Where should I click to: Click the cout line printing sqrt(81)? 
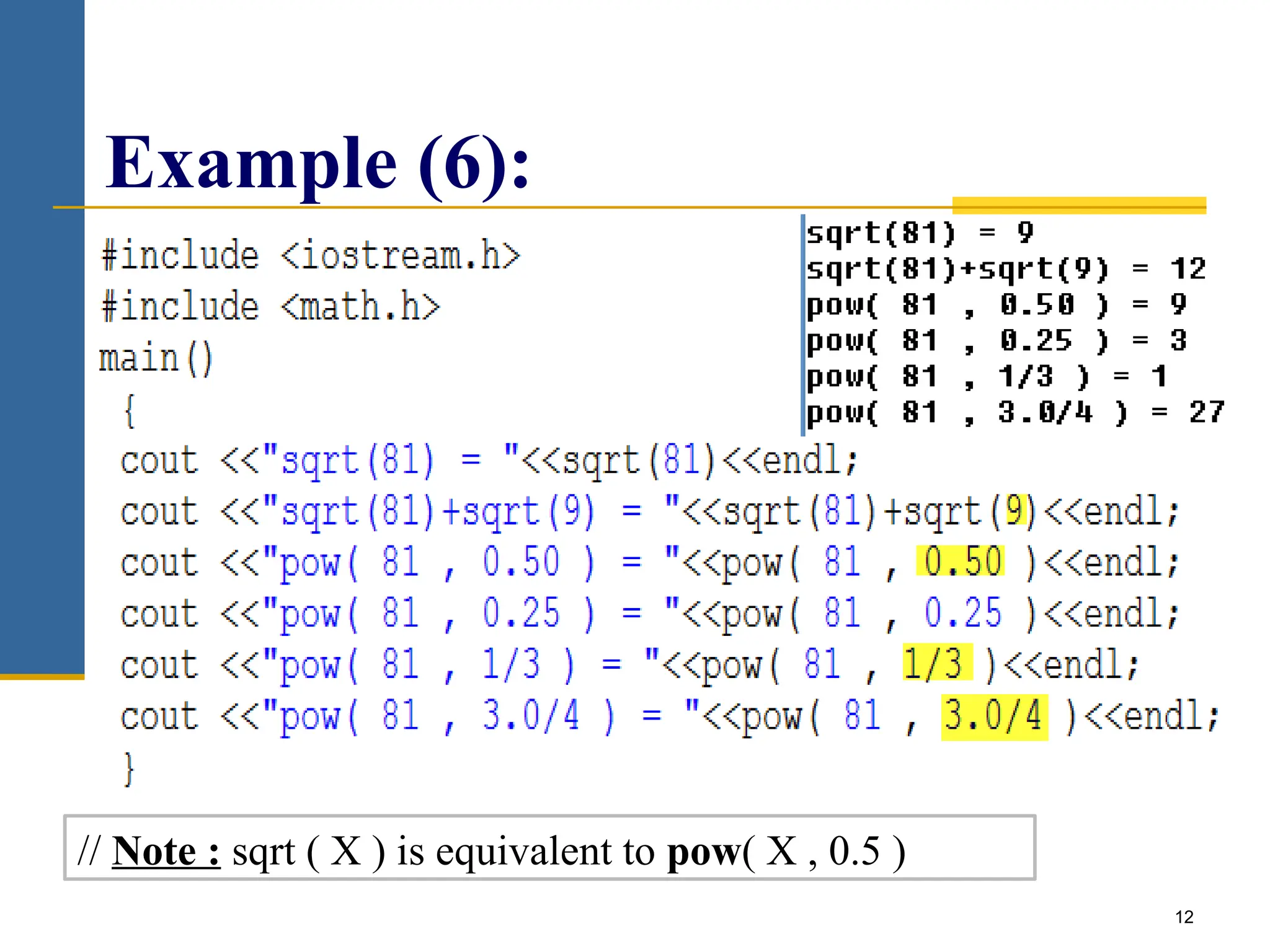tap(489, 461)
